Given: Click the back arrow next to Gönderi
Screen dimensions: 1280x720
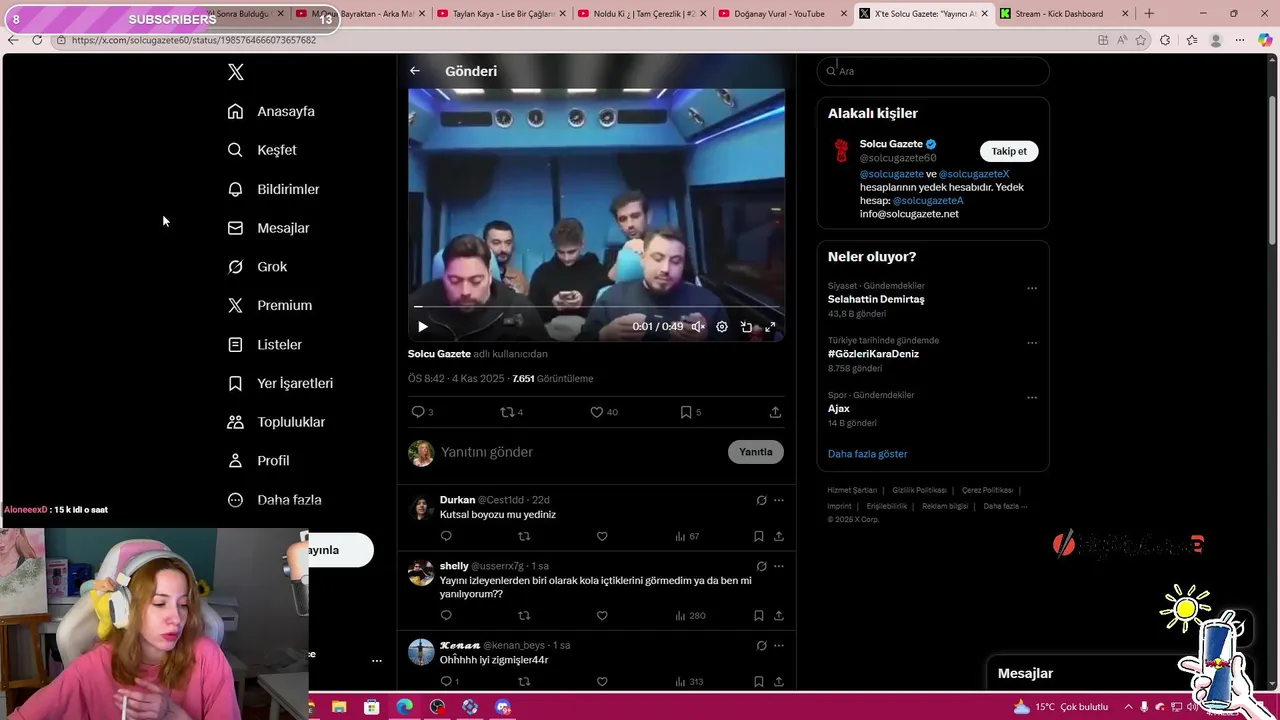Looking at the screenshot, I should point(415,71).
